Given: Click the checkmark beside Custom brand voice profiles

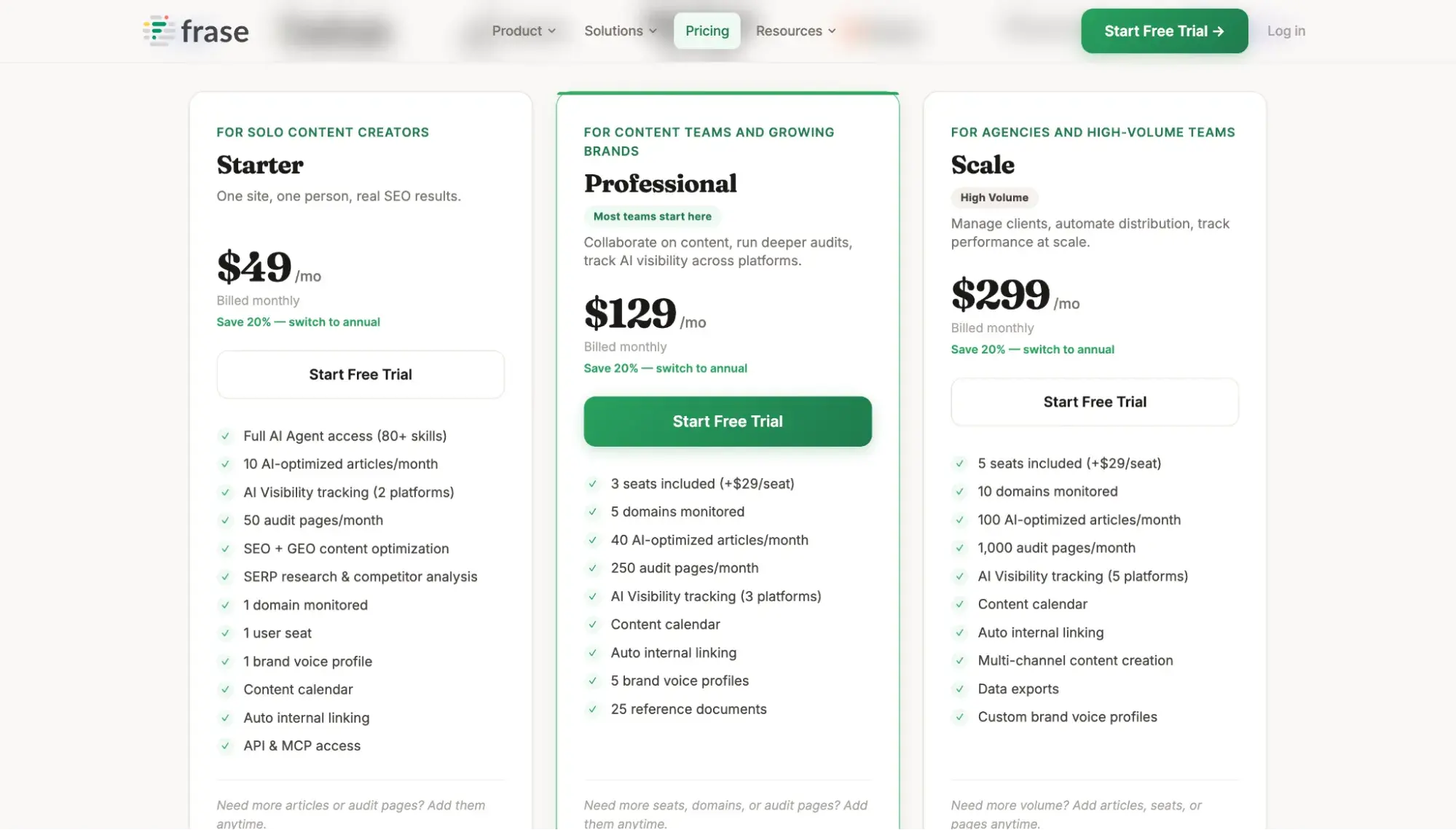Looking at the screenshot, I should [960, 717].
